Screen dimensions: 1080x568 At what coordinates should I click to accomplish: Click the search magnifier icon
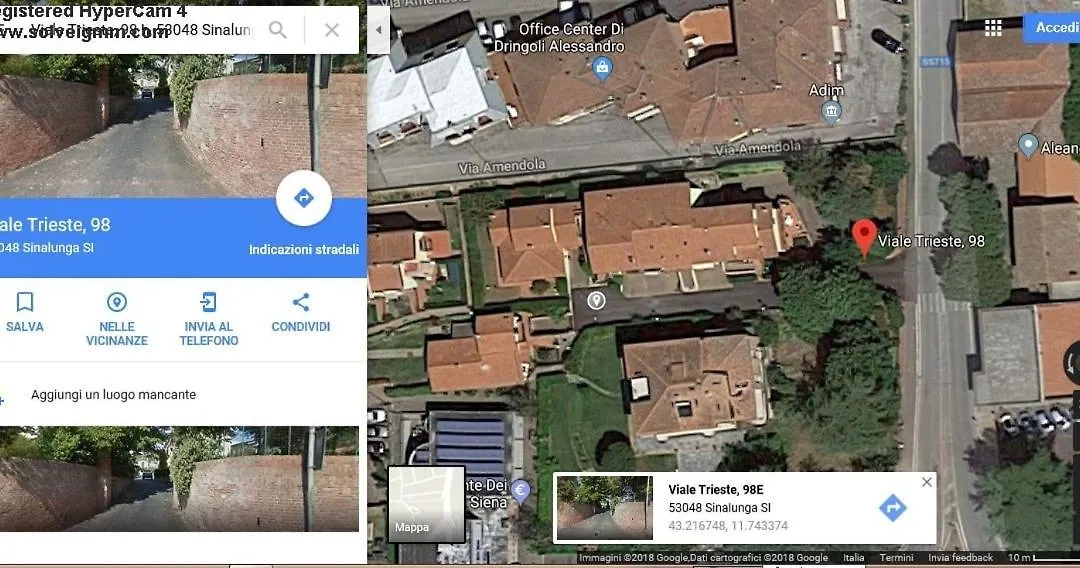pyautogui.click(x=278, y=30)
